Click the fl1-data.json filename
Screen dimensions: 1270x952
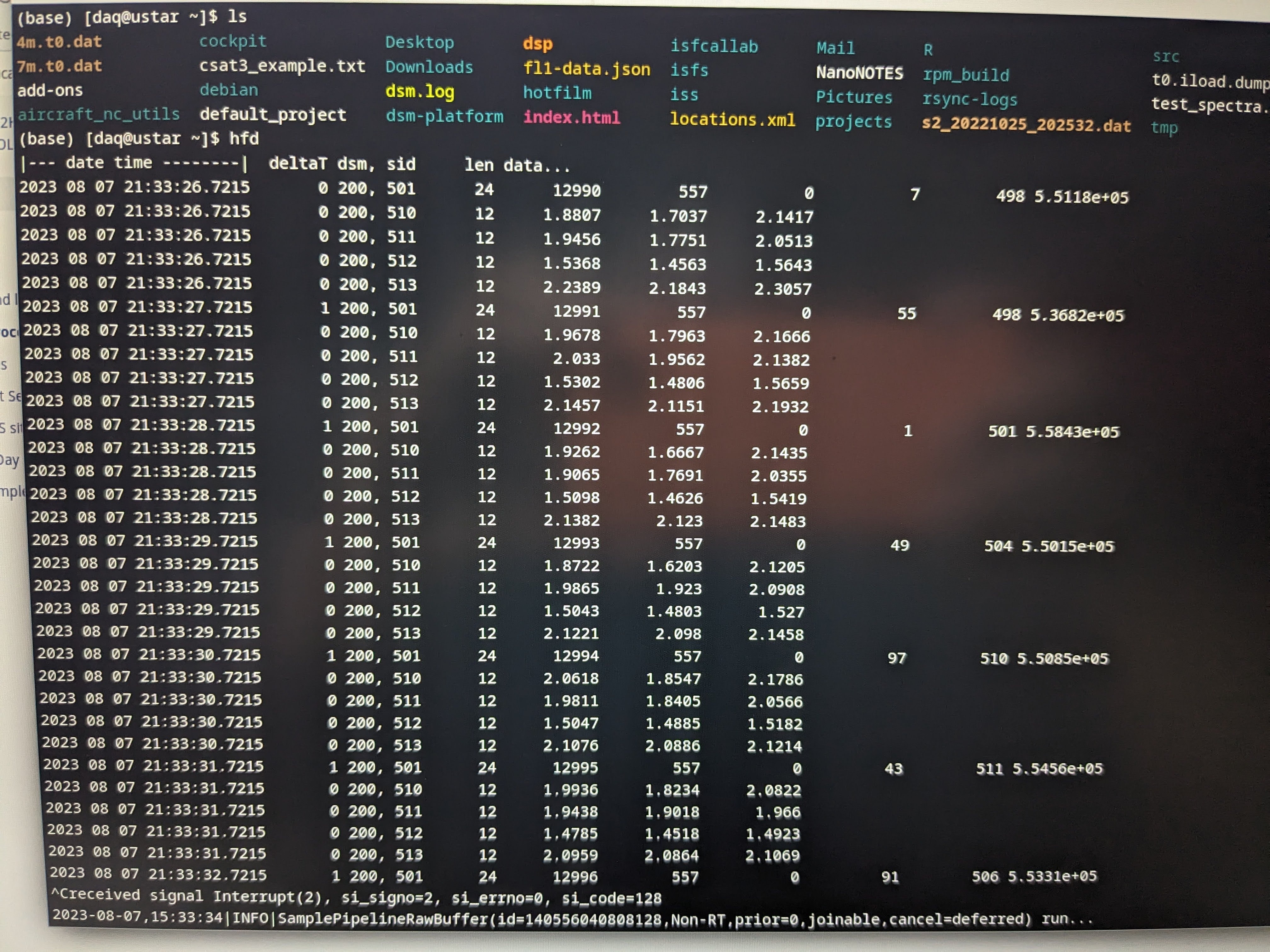[x=586, y=69]
